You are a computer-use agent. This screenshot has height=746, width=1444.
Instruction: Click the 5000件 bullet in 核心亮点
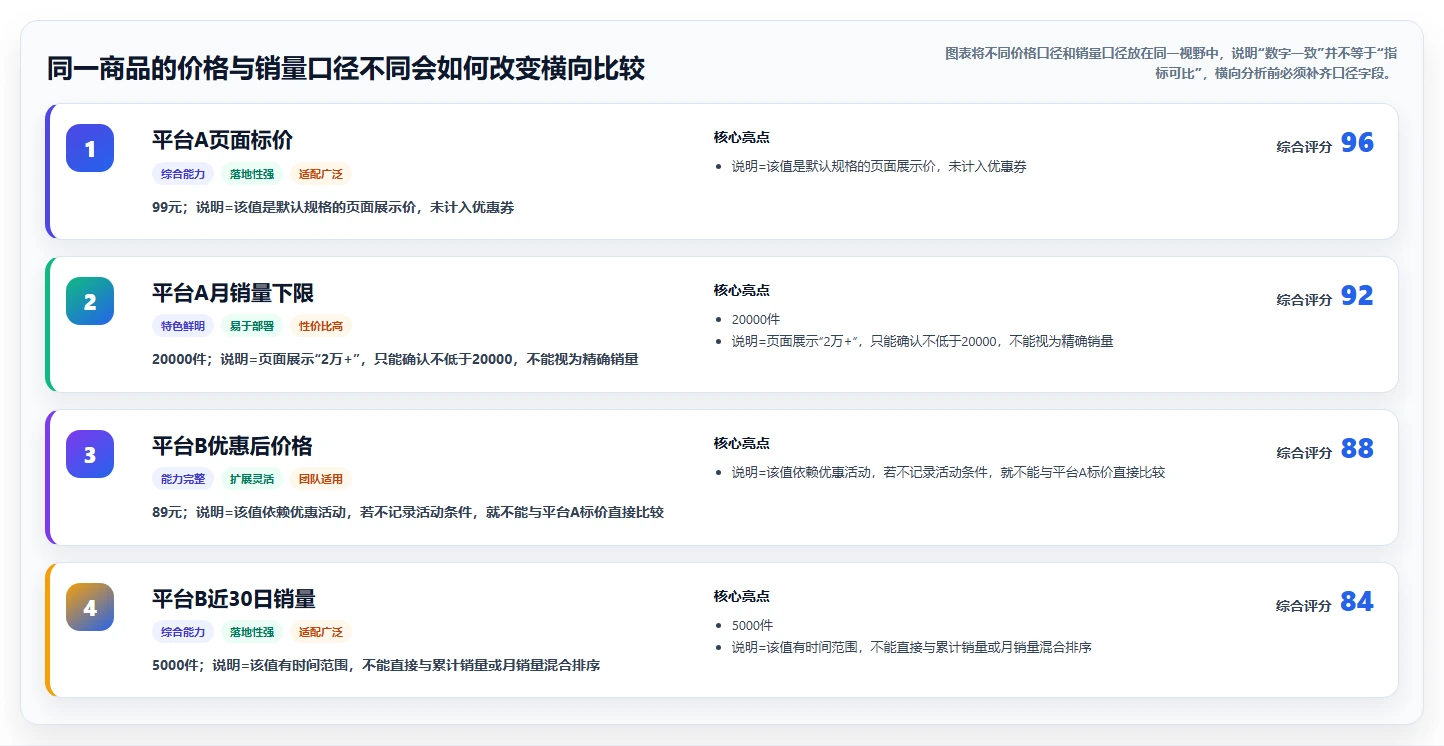click(753, 626)
